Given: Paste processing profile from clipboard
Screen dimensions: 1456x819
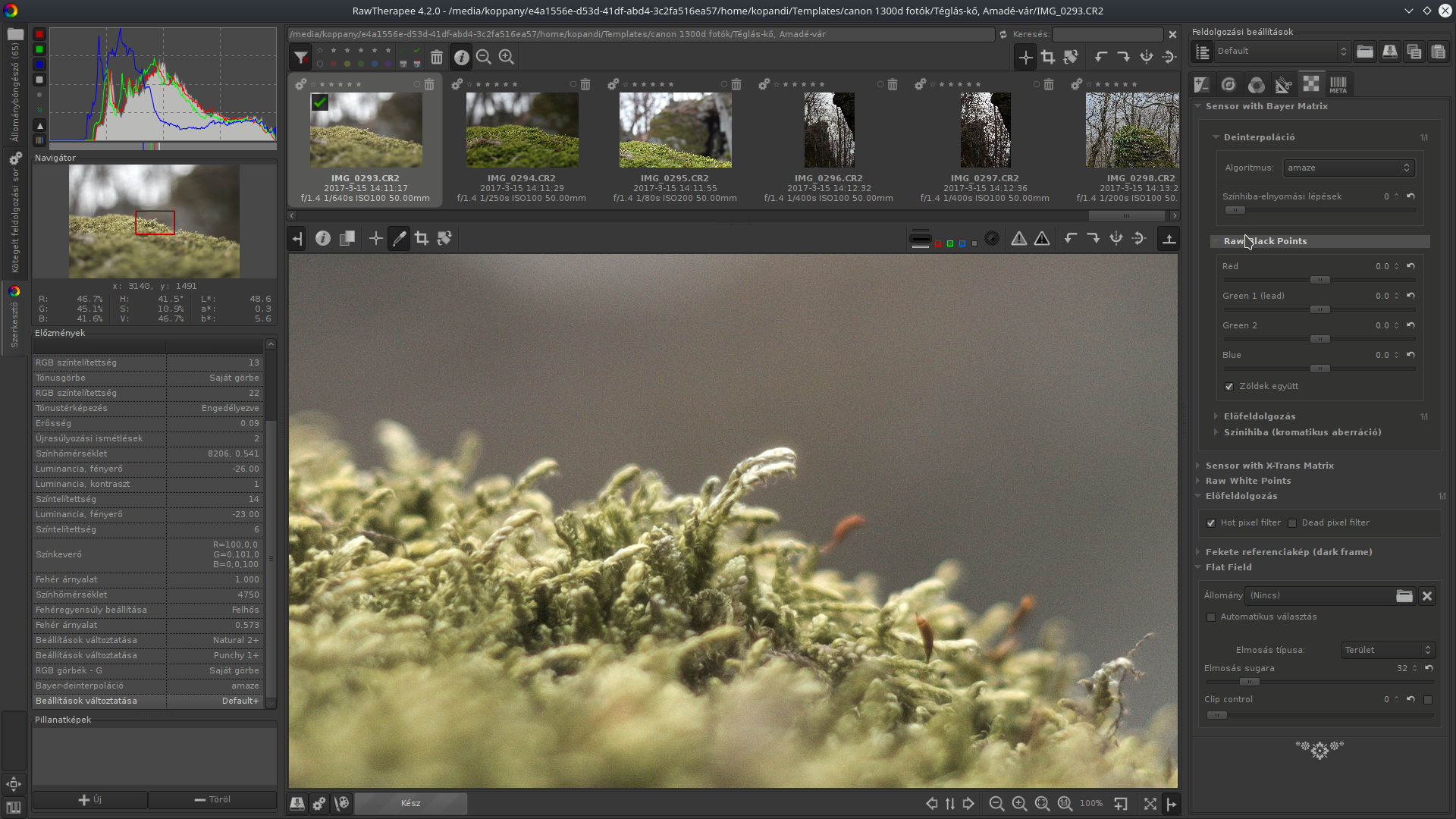Looking at the screenshot, I should [1438, 52].
